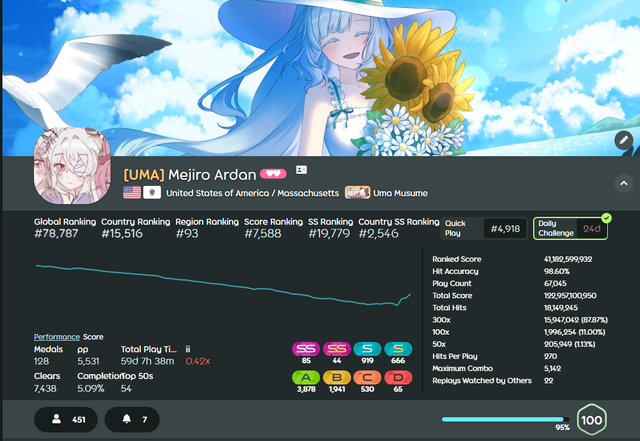Click the Top 50s count 54
Screen dimensions: 640x441
coord(126,388)
